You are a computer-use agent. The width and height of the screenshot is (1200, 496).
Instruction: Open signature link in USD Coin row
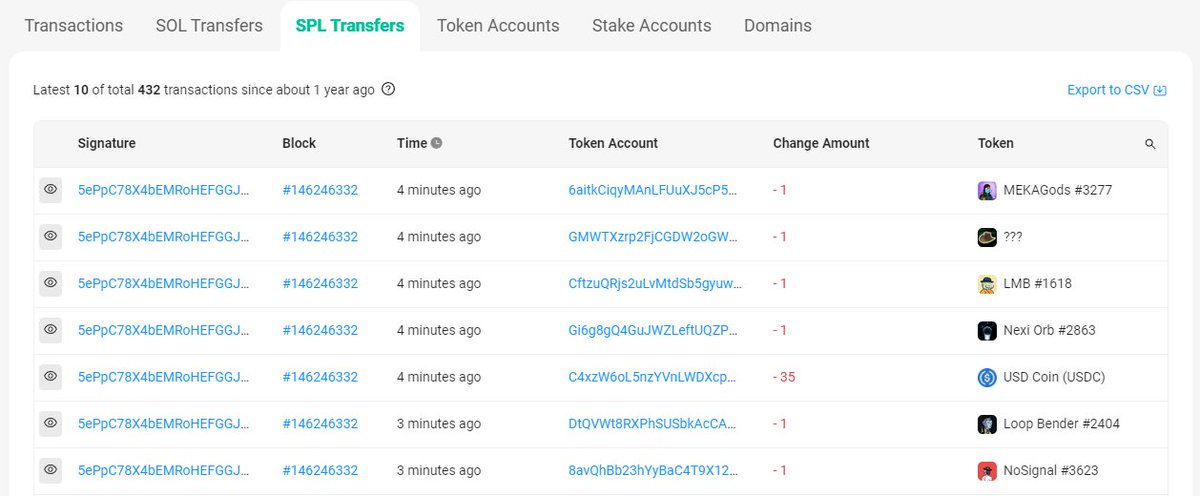coord(164,377)
